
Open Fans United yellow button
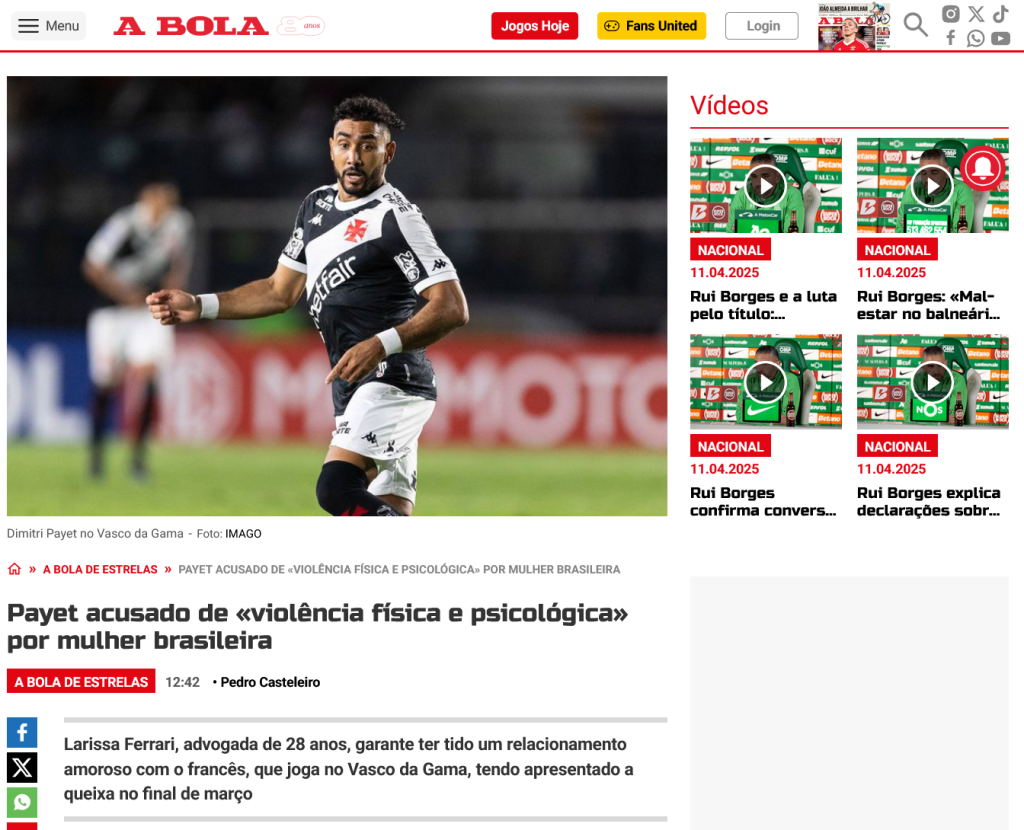click(x=651, y=26)
